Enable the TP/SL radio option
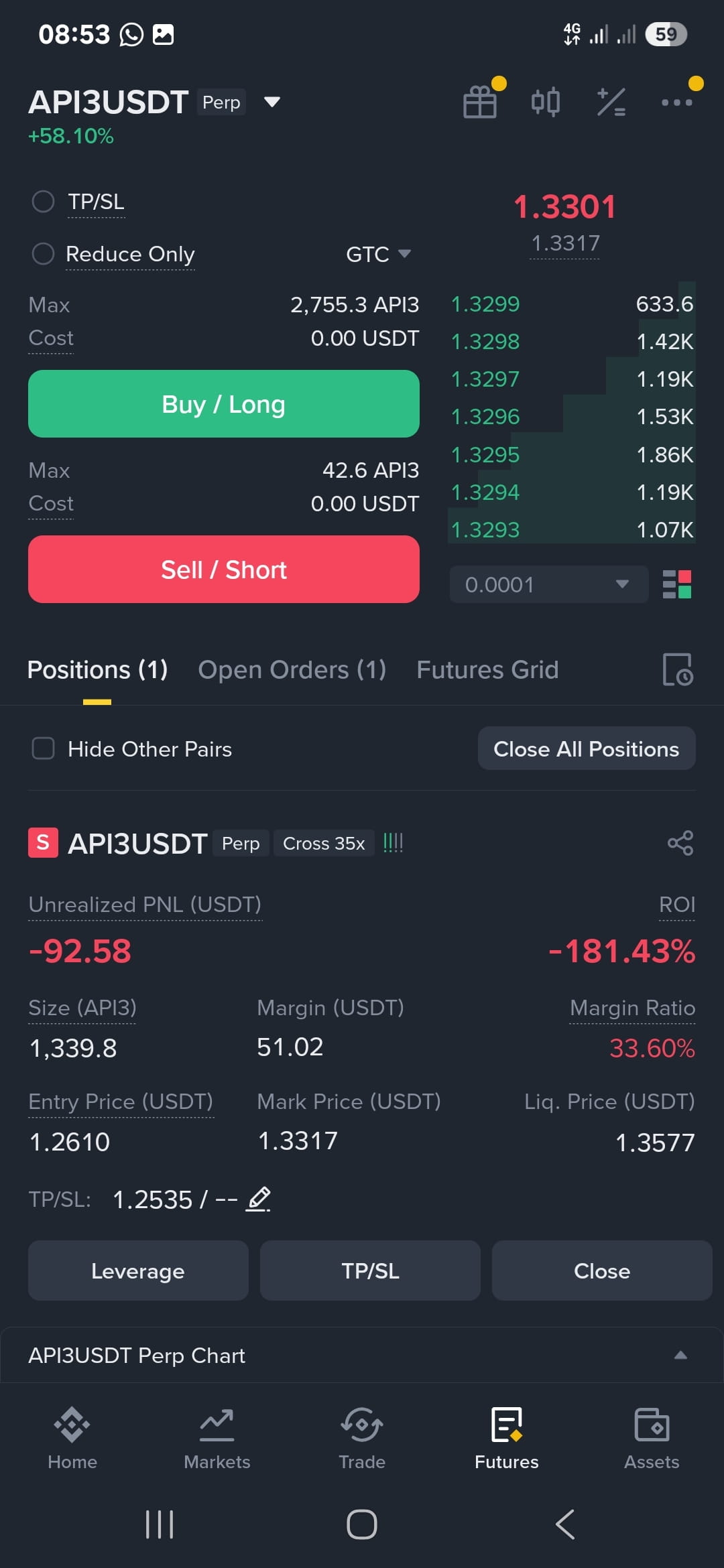Screen dimensions: 724x1568 43,201
